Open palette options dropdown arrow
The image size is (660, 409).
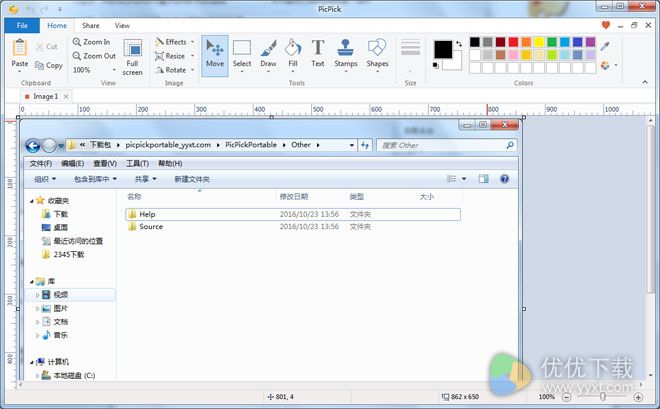click(x=616, y=65)
